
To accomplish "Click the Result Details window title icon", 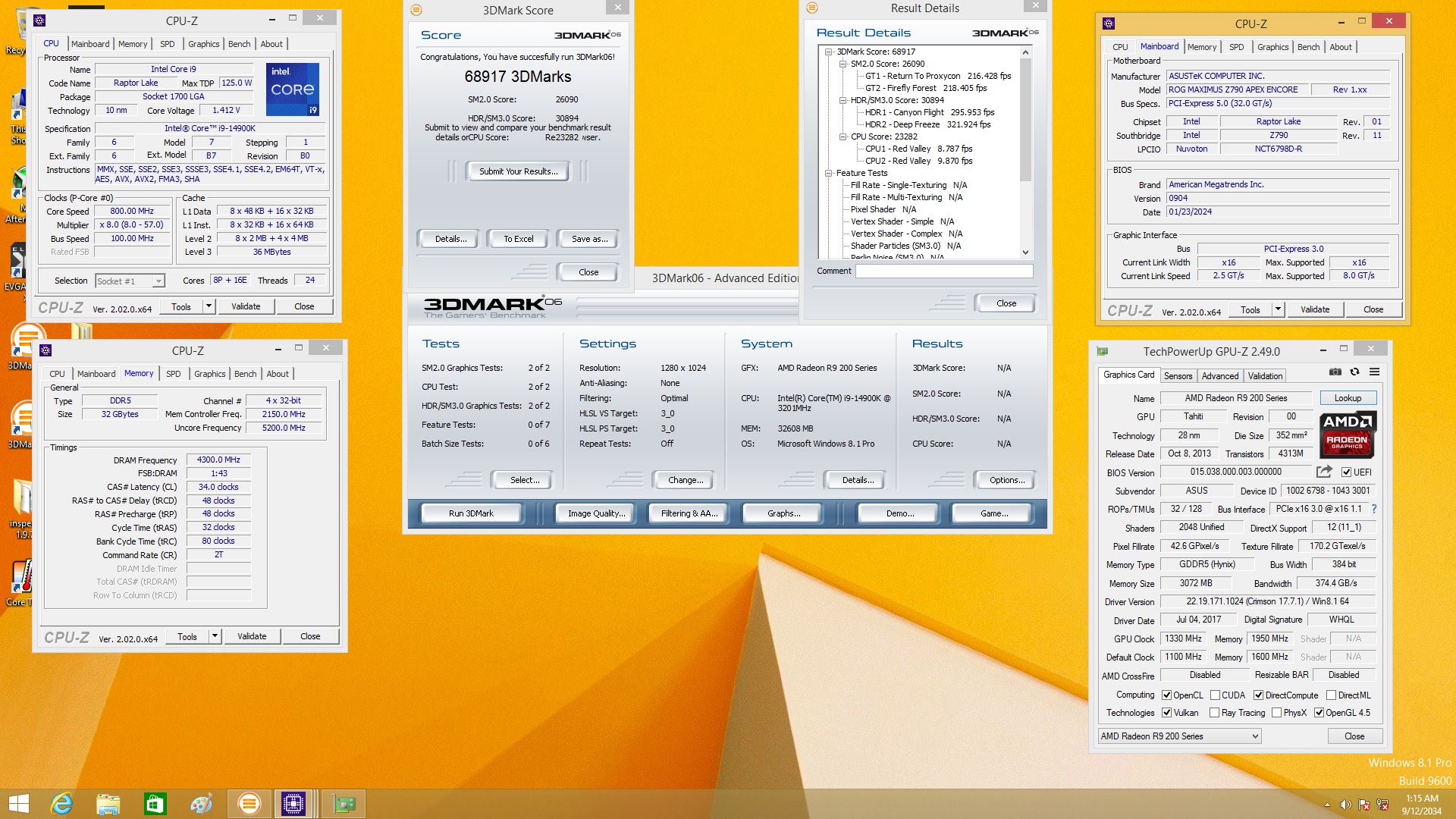I will tap(812, 8).
